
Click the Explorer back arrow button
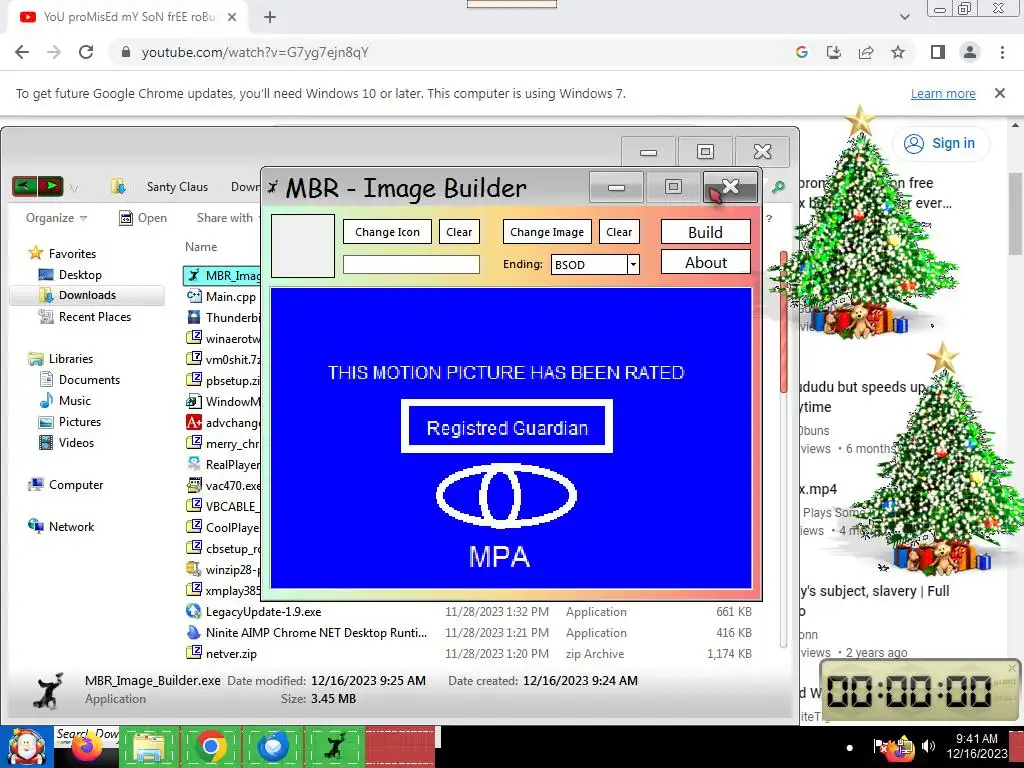point(25,187)
